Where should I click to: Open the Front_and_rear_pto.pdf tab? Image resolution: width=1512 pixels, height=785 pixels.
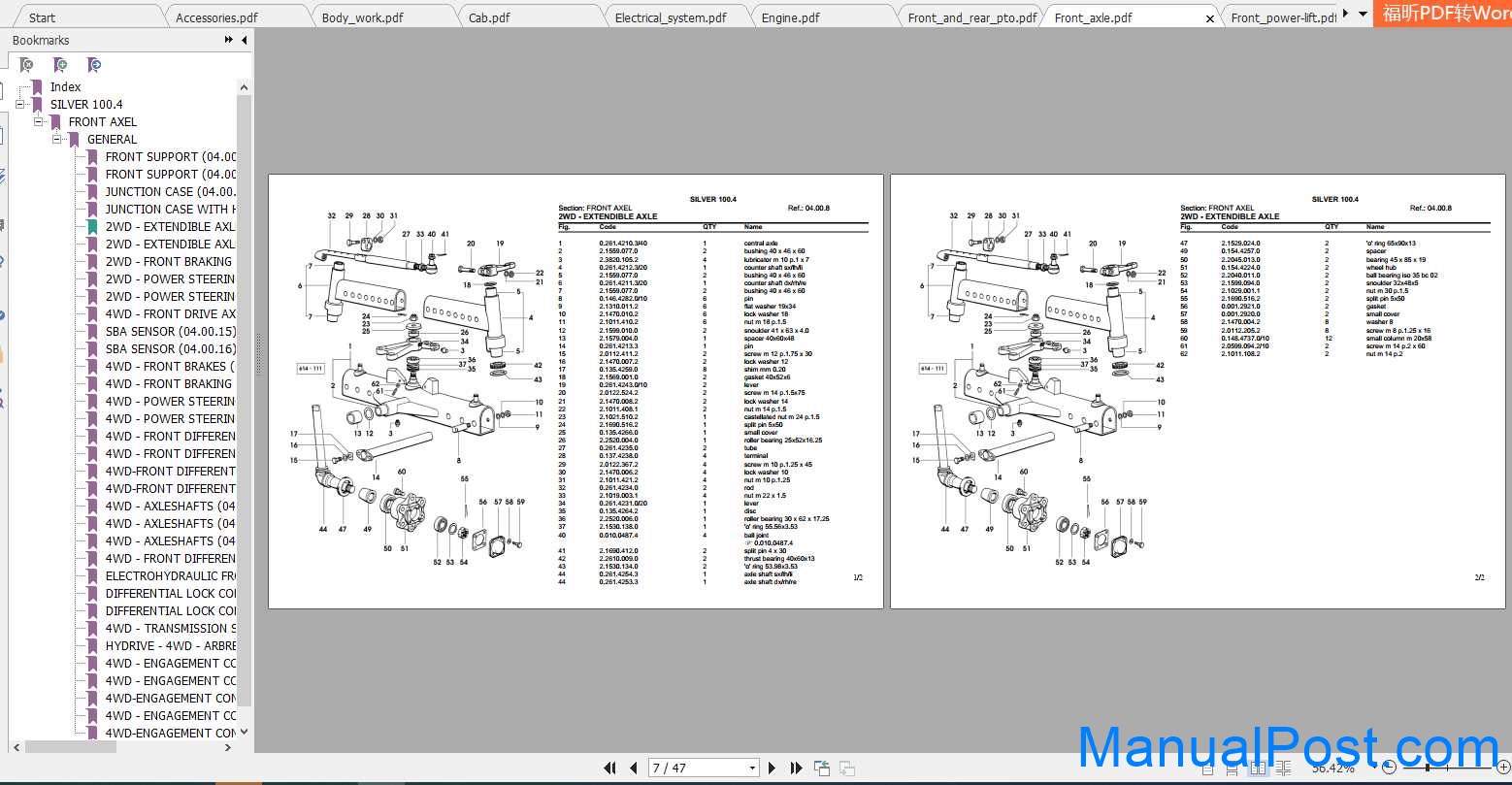tap(972, 17)
